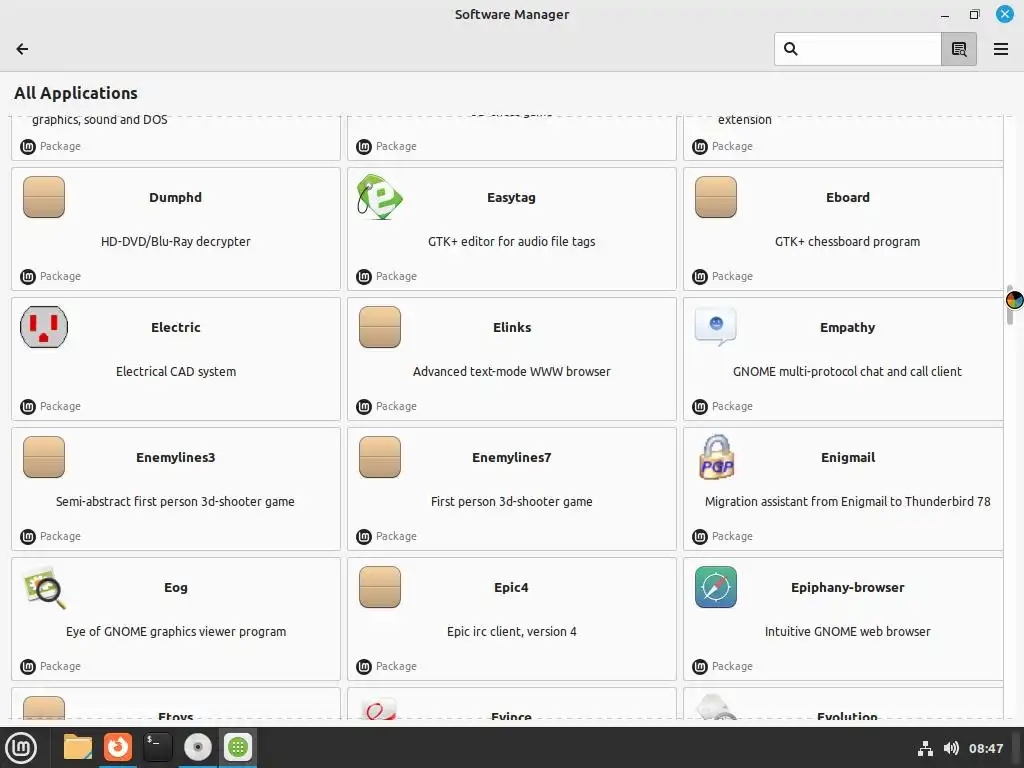Screen dimensions: 1024x768
Task: Click the Eog title
Action: pyautogui.click(x=176, y=587)
